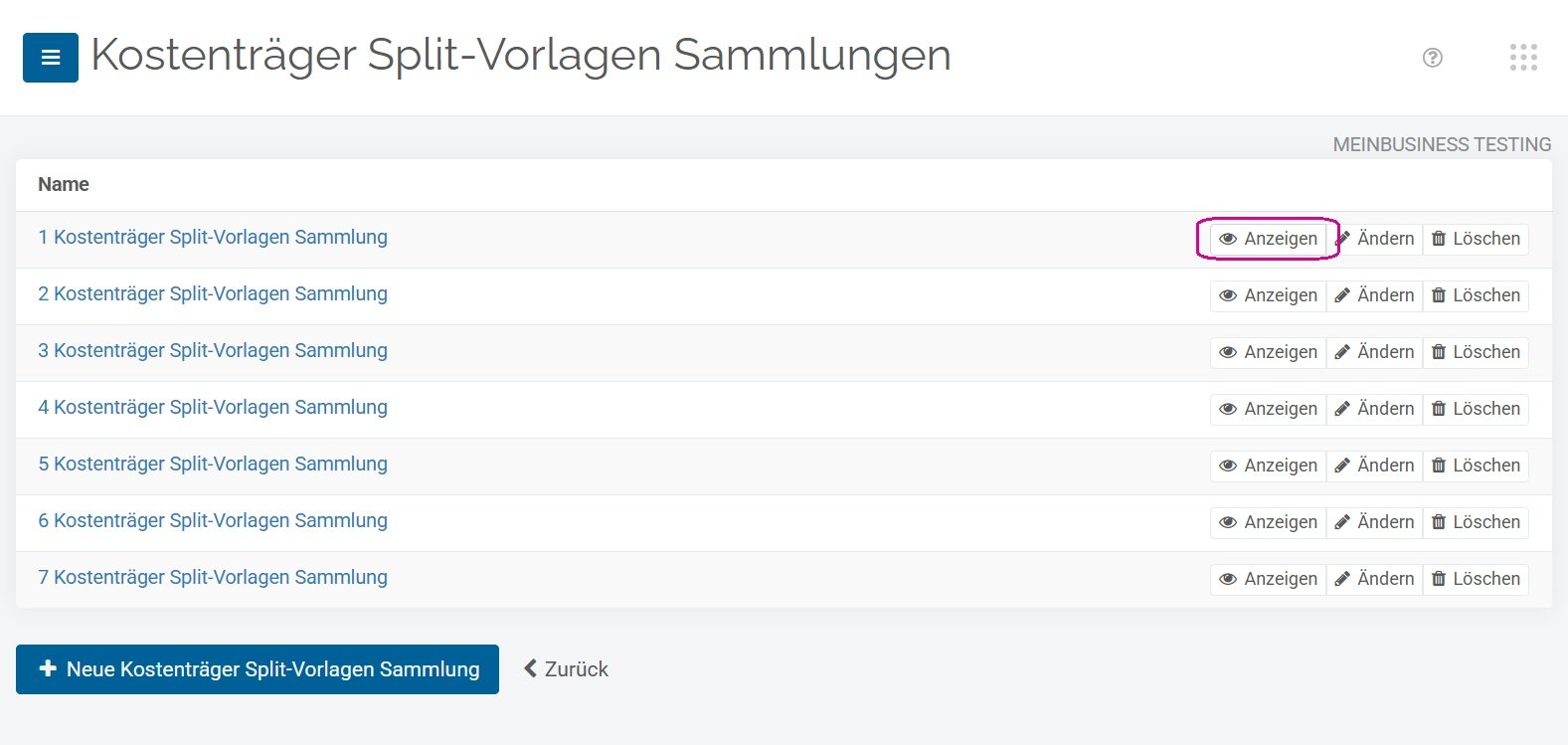The height and width of the screenshot is (745, 1568).
Task: Open link 1 Kostenträger Split-Vorlagen Sammlung
Action: pyautogui.click(x=213, y=237)
